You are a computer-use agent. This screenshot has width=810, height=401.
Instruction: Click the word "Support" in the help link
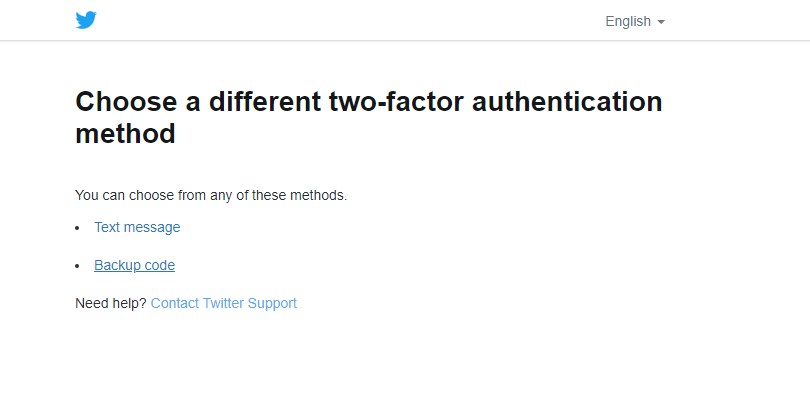tap(271, 303)
